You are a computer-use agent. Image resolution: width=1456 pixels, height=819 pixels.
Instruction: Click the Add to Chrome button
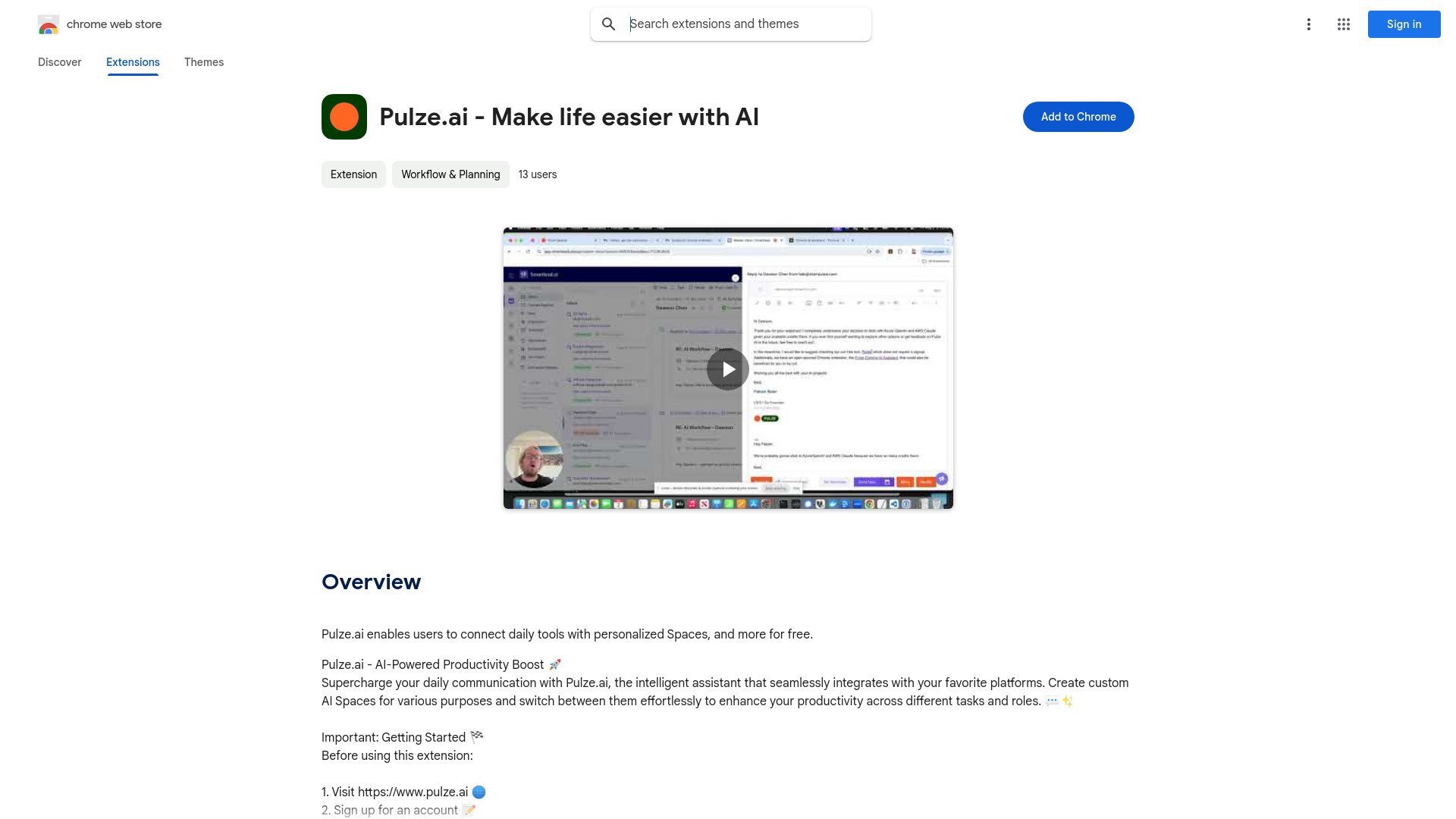point(1078,116)
